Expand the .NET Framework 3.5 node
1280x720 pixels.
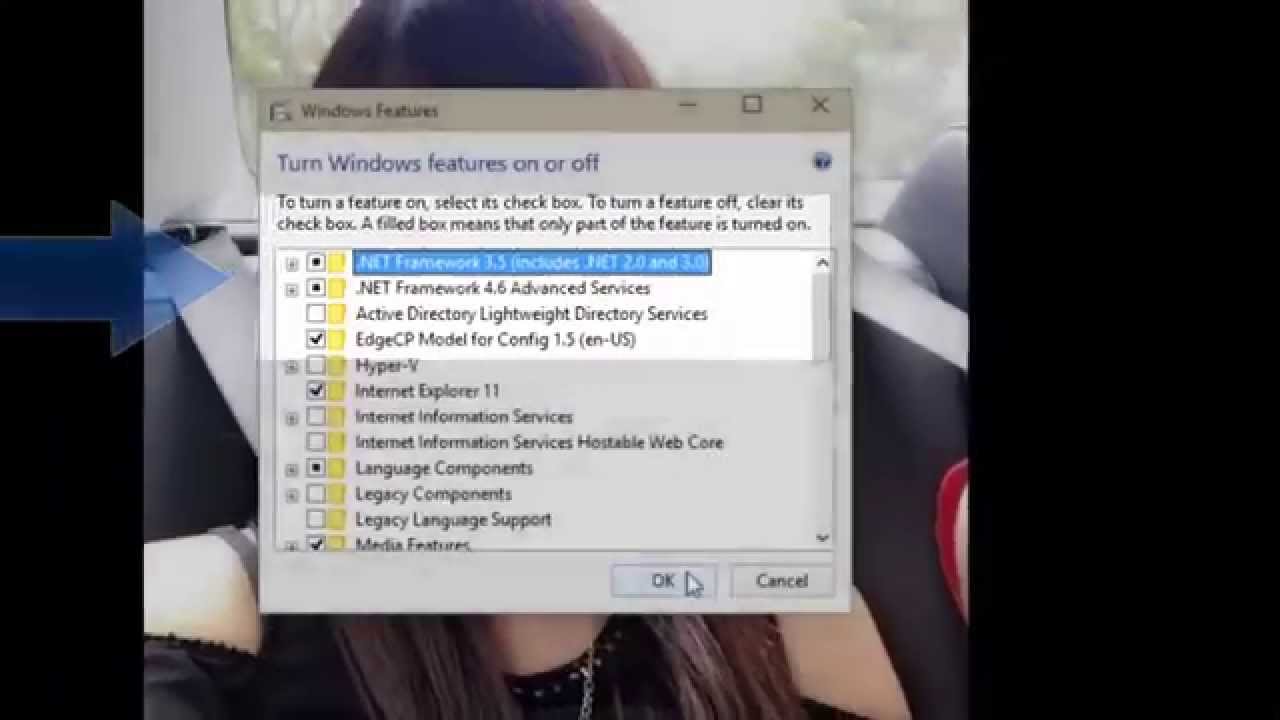coord(292,264)
